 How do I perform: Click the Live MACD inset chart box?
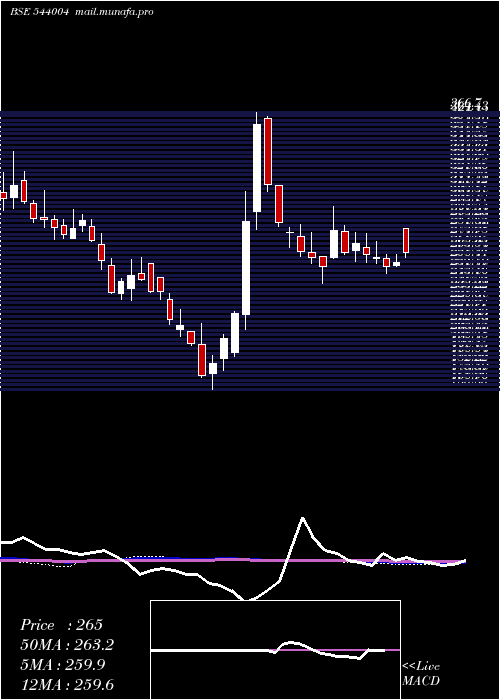[x=275, y=650]
